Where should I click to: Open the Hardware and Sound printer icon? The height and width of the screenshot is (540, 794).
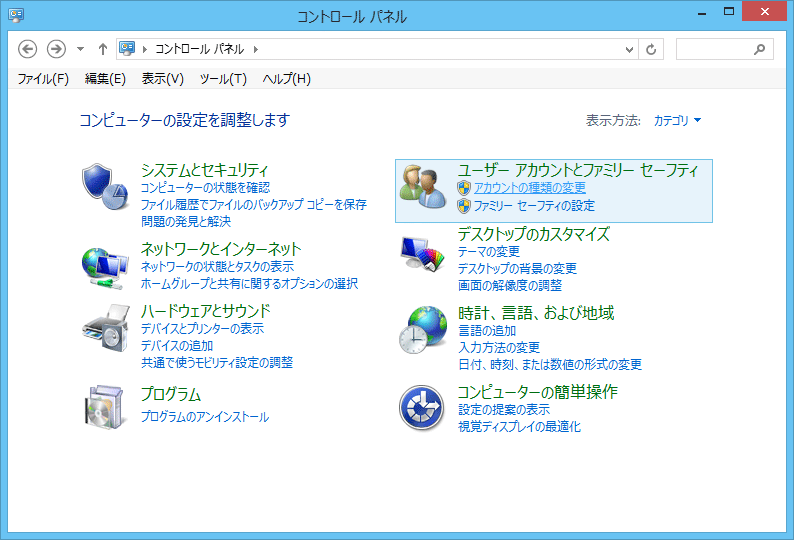[x=106, y=328]
